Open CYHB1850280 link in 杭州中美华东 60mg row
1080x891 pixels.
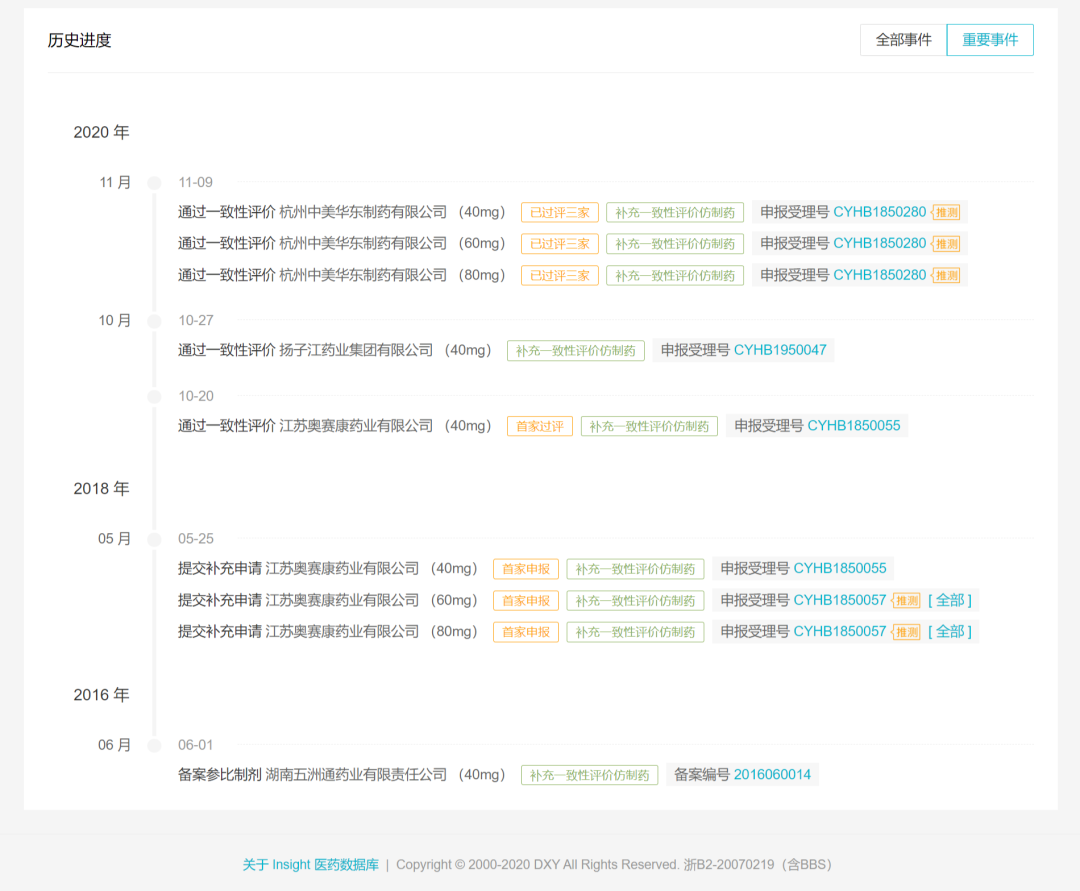880,244
